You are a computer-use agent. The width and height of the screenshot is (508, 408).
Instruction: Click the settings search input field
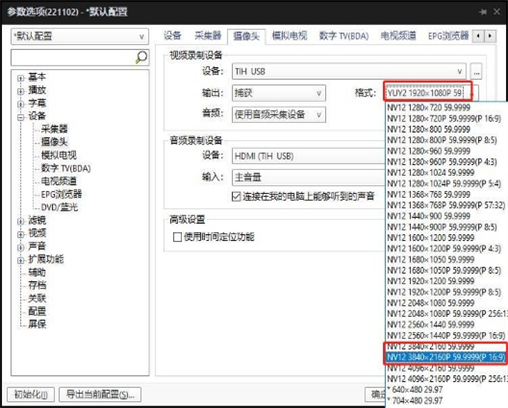tap(73, 57)
